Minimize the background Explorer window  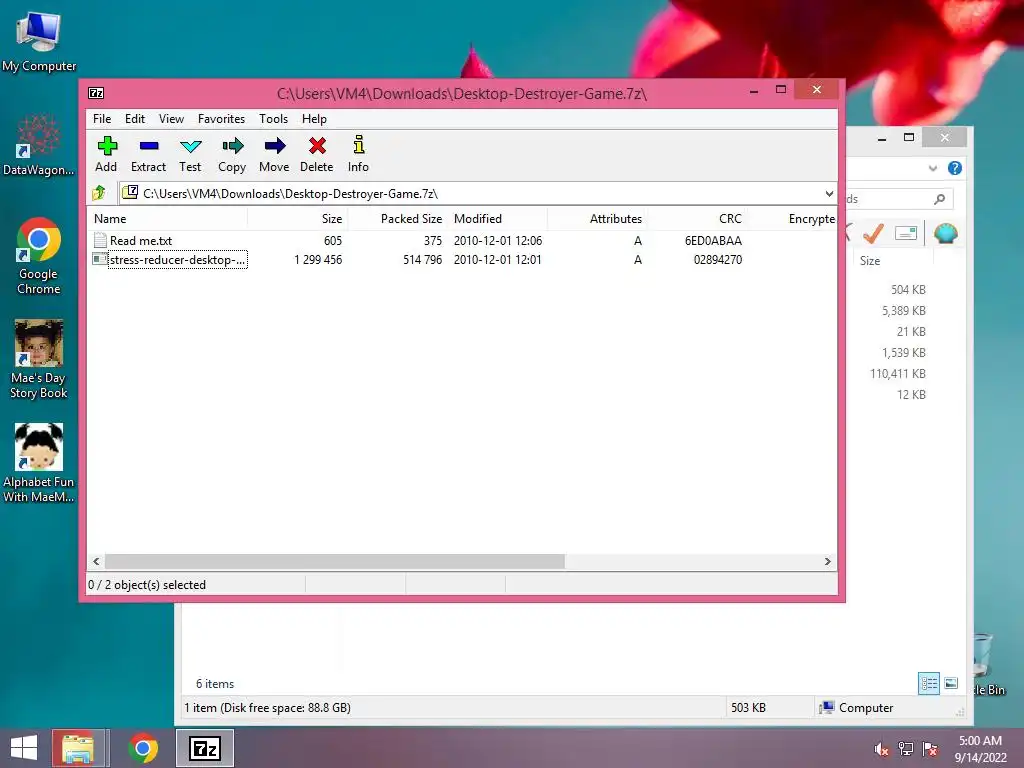pyautogui.click(x=882, y=138)
